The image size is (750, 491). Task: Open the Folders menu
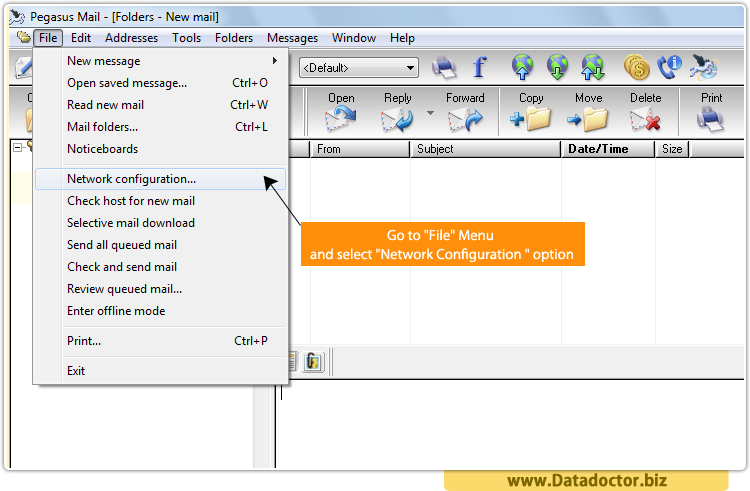click(x=234, y=38)
